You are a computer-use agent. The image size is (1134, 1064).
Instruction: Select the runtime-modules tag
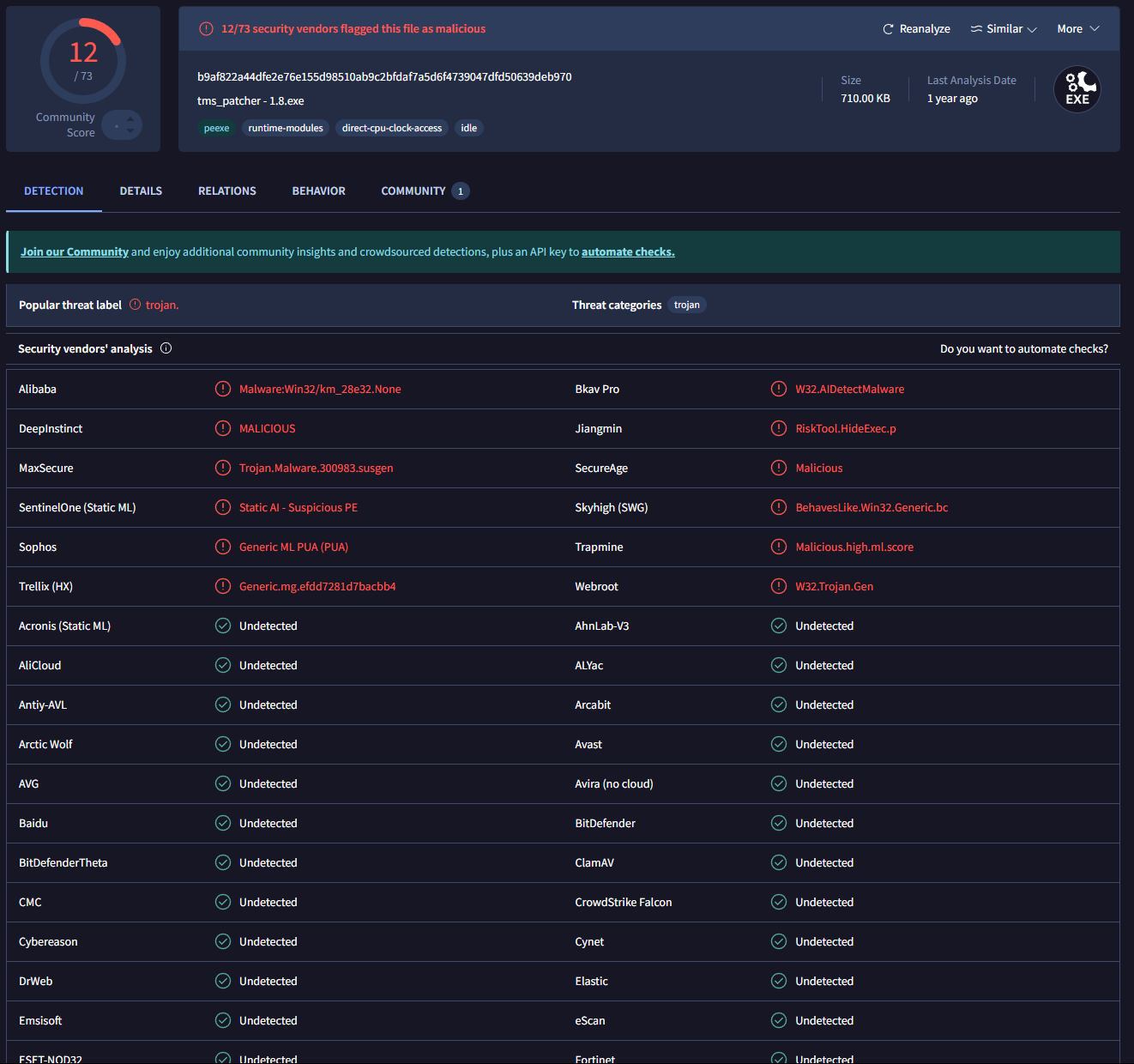(x=286, y=129)
